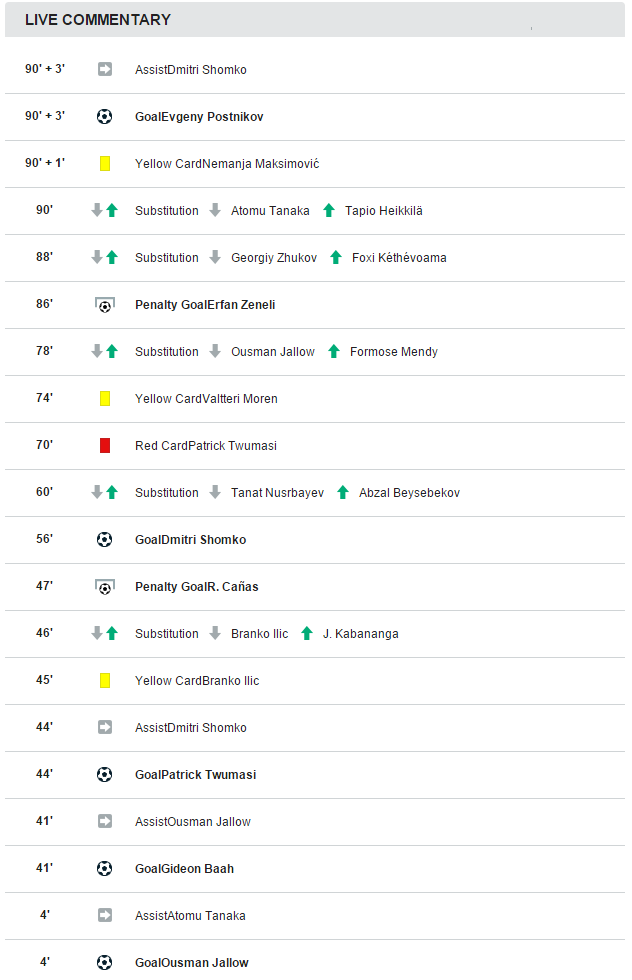
Task: Click the gray down arrow beside Georgiy Zhukov
Action: [215, 258]
